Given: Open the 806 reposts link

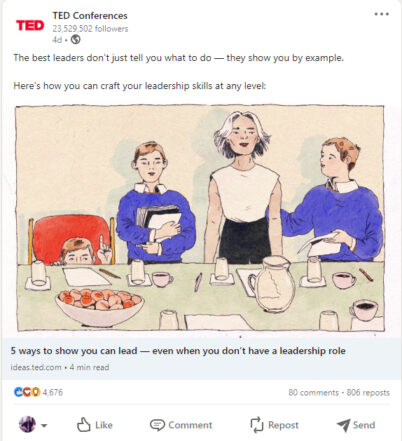Looking at the screenshot, I should tap(368, 392).
